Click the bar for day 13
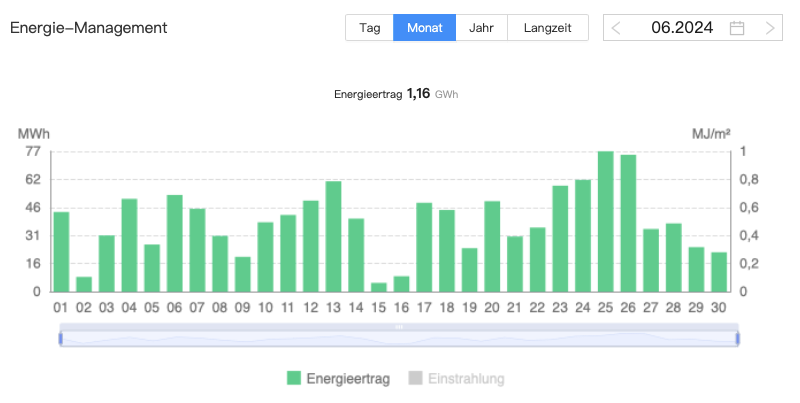Screen dimensions: 800x403 [333, 237]
